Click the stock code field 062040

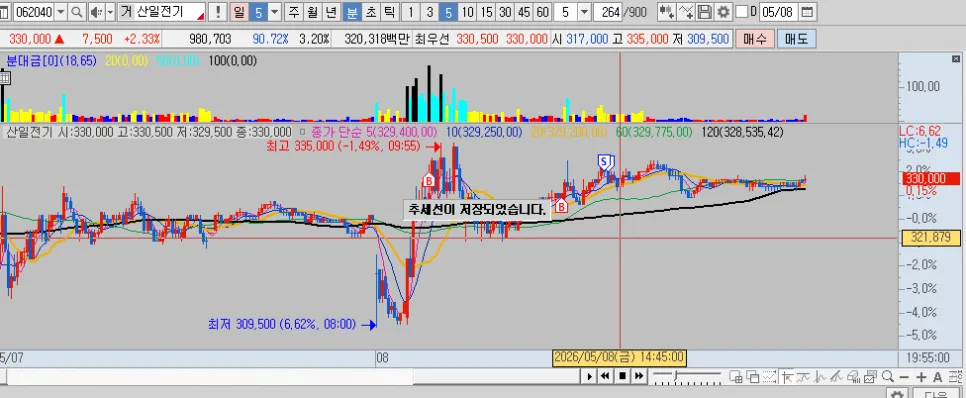[33, 12]
